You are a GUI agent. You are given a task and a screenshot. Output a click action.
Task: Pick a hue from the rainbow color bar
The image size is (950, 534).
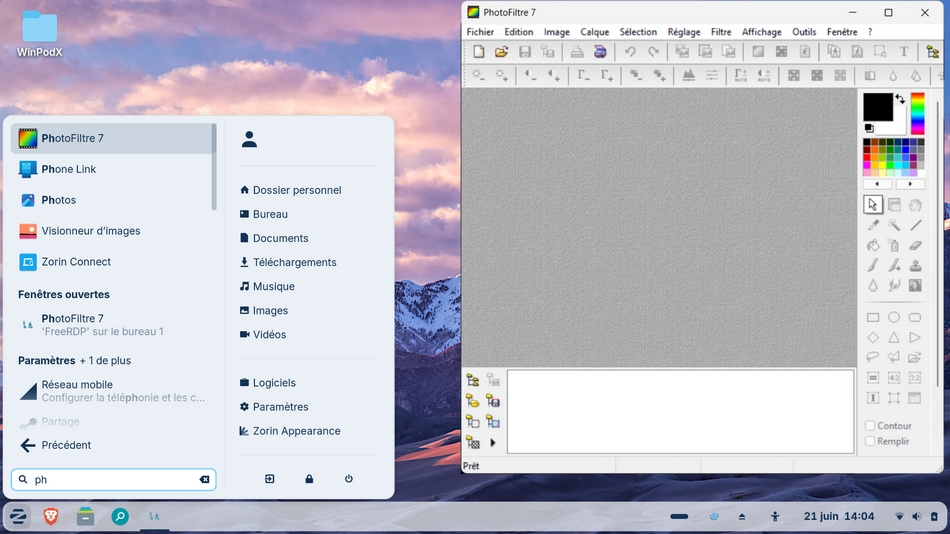[x=917, y=113]
